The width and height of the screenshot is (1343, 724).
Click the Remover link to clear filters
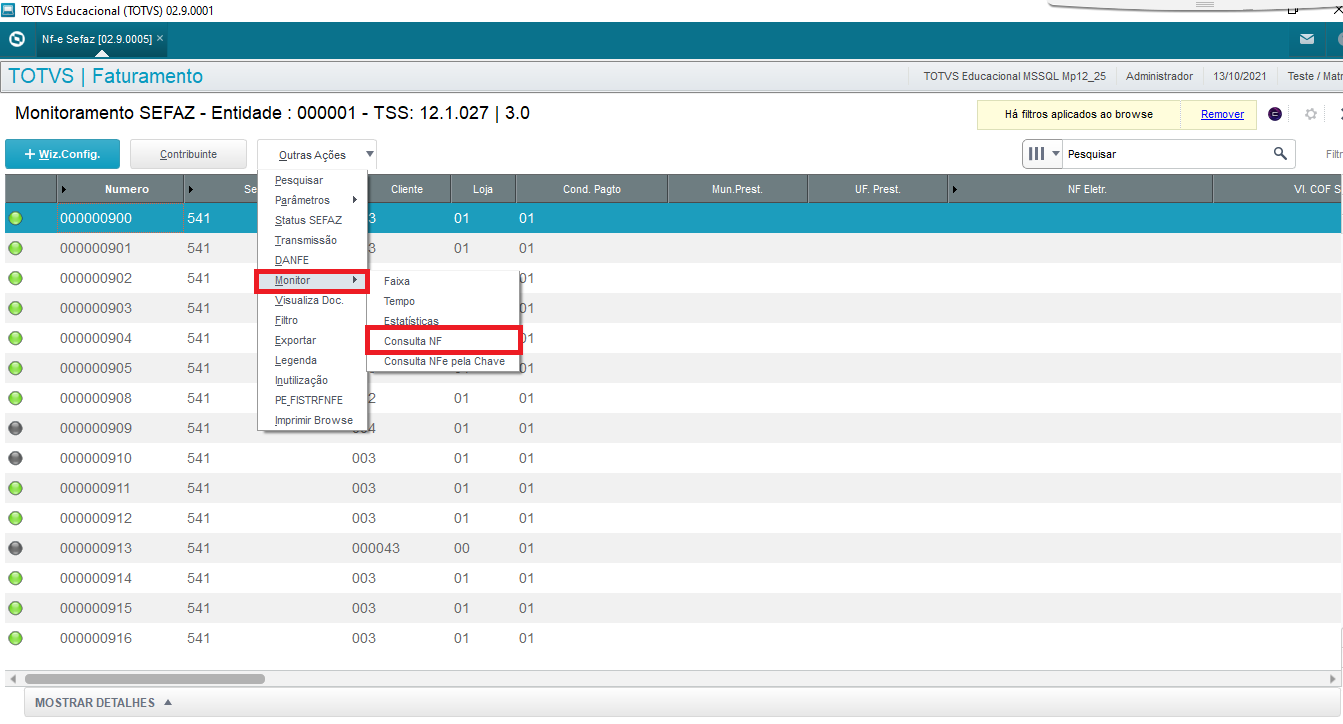pos(1222,114)
